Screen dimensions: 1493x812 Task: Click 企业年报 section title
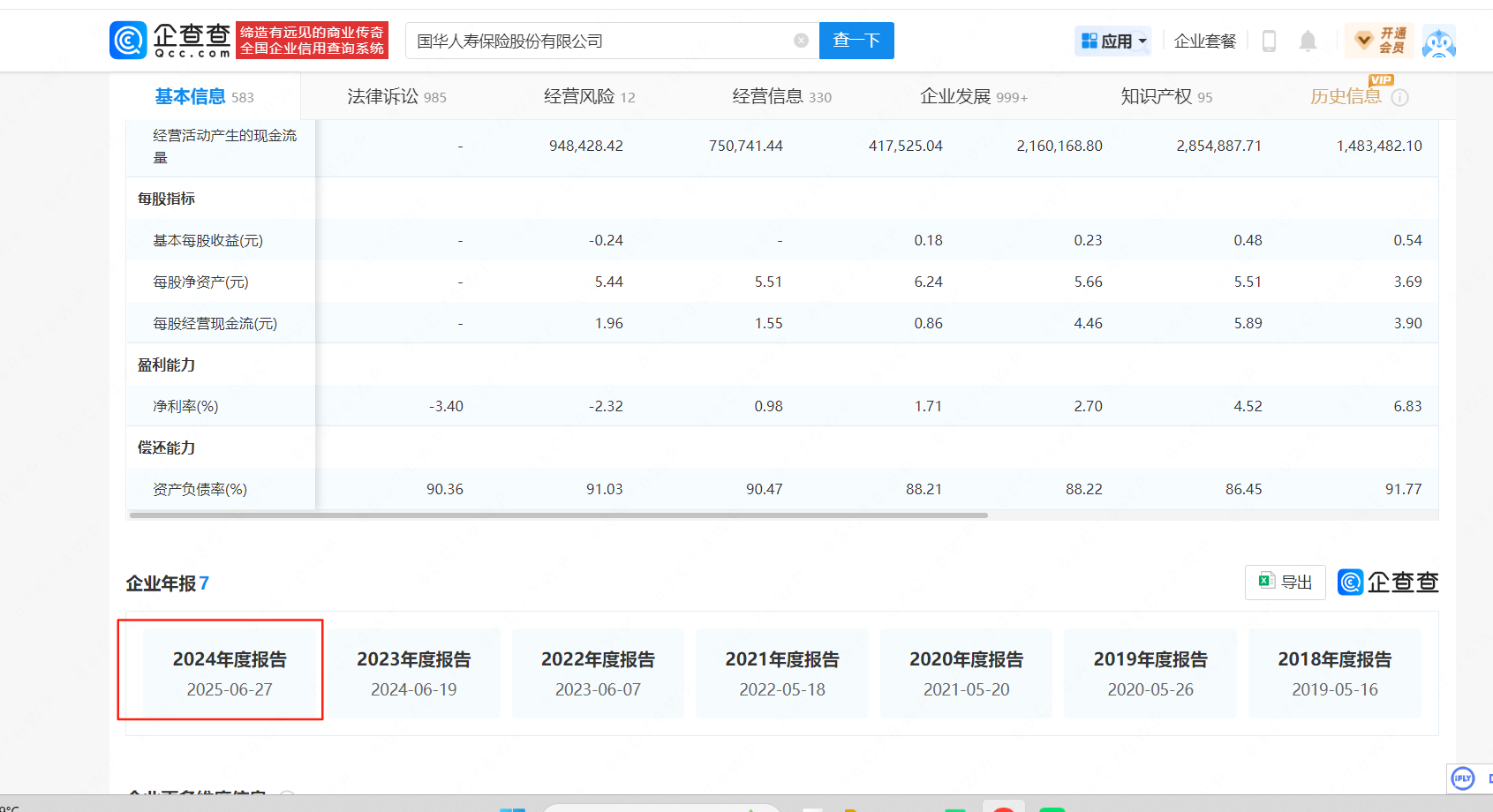tap(161, 583)
